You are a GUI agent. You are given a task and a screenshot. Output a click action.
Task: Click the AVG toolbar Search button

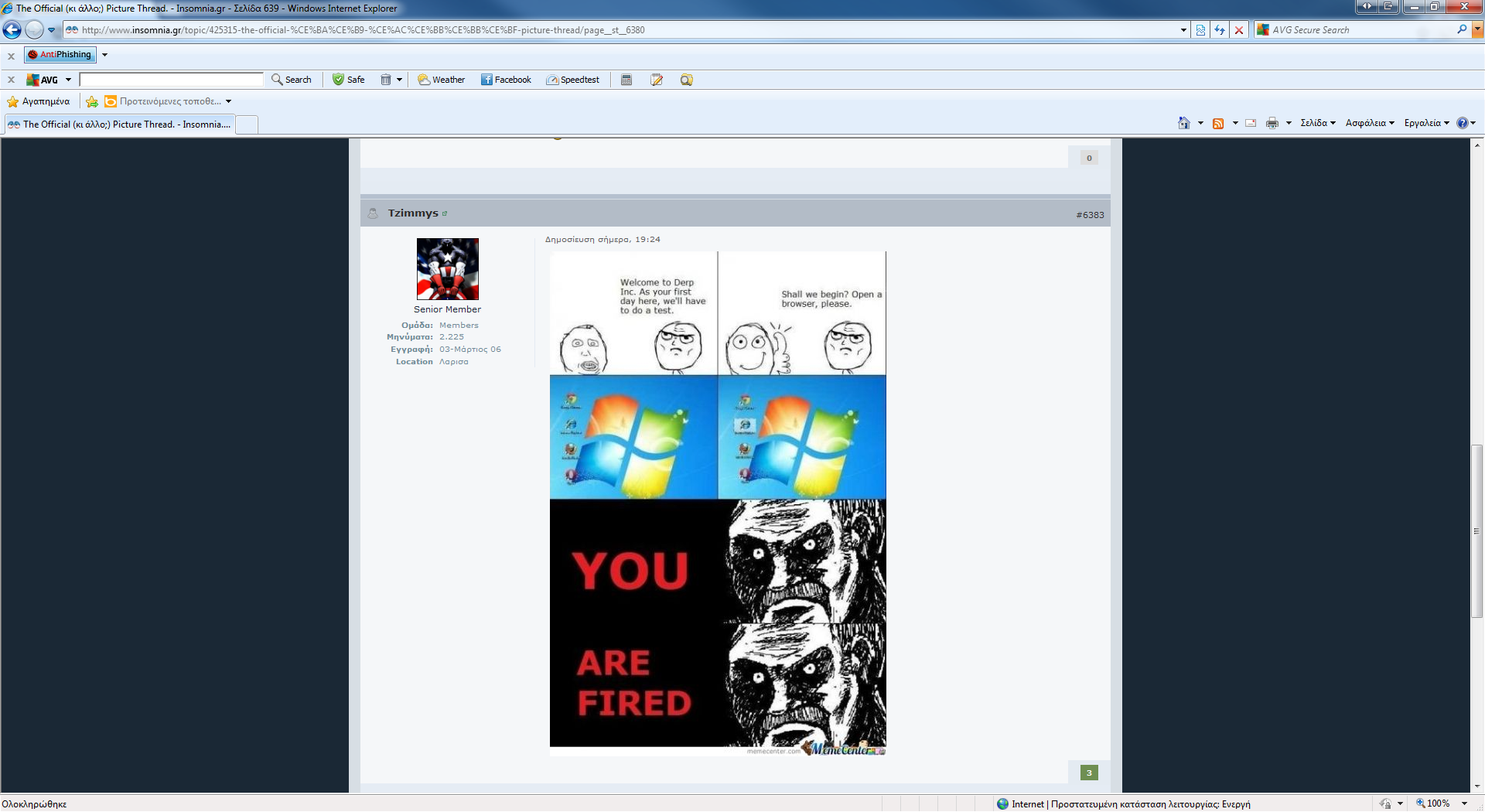click(x=292, y=80)
